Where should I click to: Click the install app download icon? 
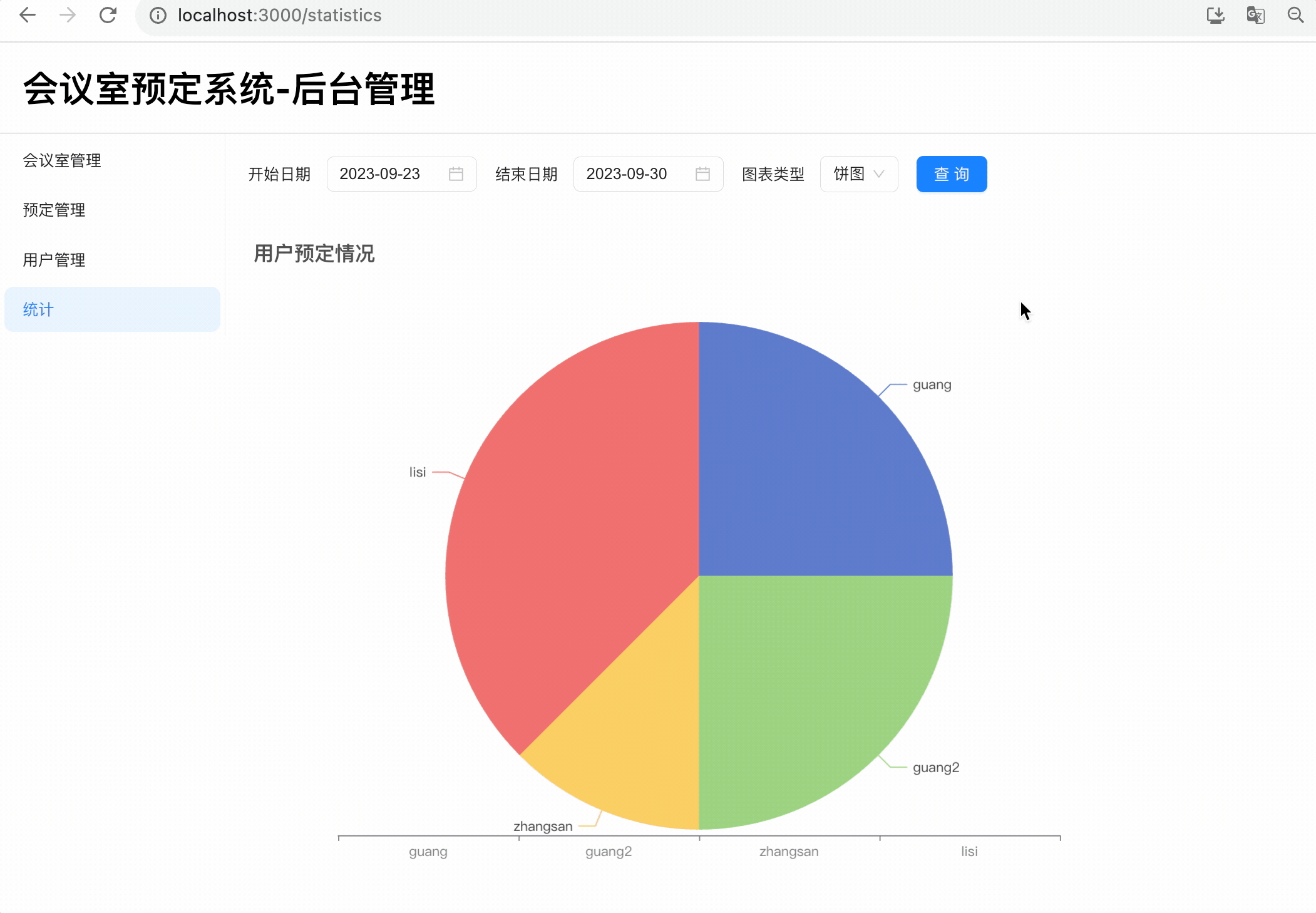[x=1215, y=15]
